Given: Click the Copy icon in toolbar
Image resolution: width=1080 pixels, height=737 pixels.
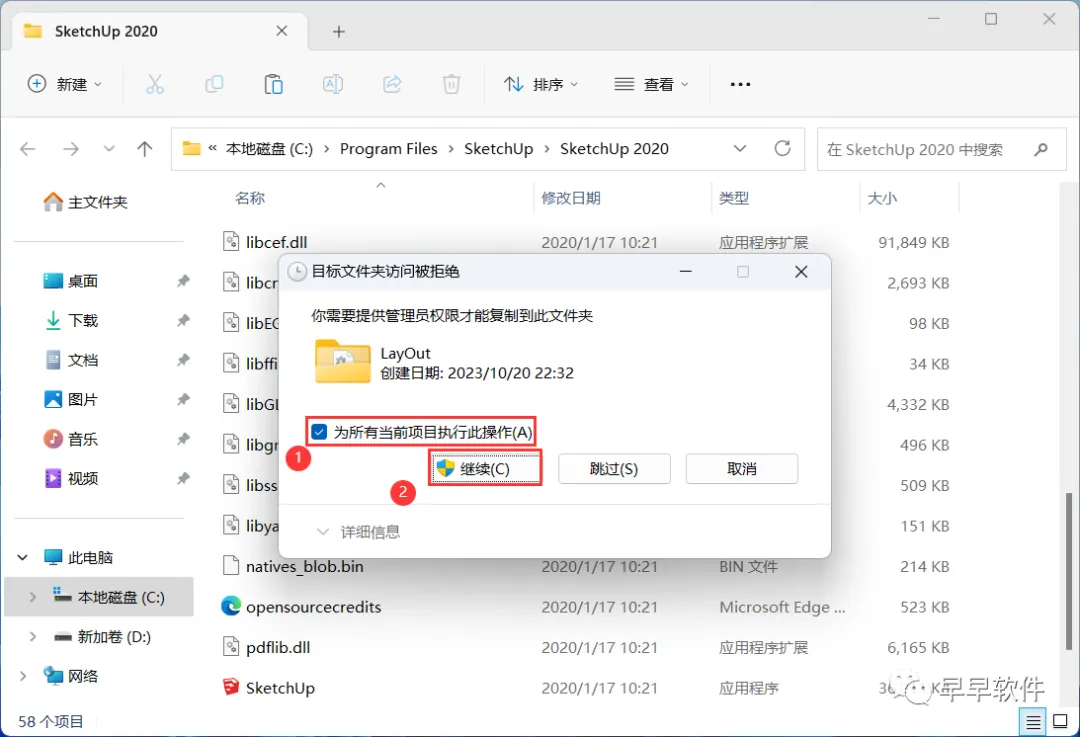Looking at the screenshot, I should pos(214,84).
